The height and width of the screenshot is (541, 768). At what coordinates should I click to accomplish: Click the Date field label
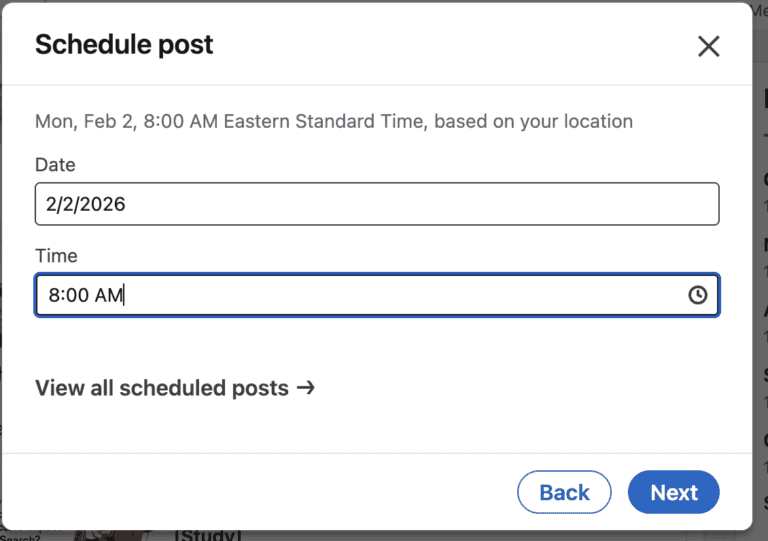coord(55,165)
